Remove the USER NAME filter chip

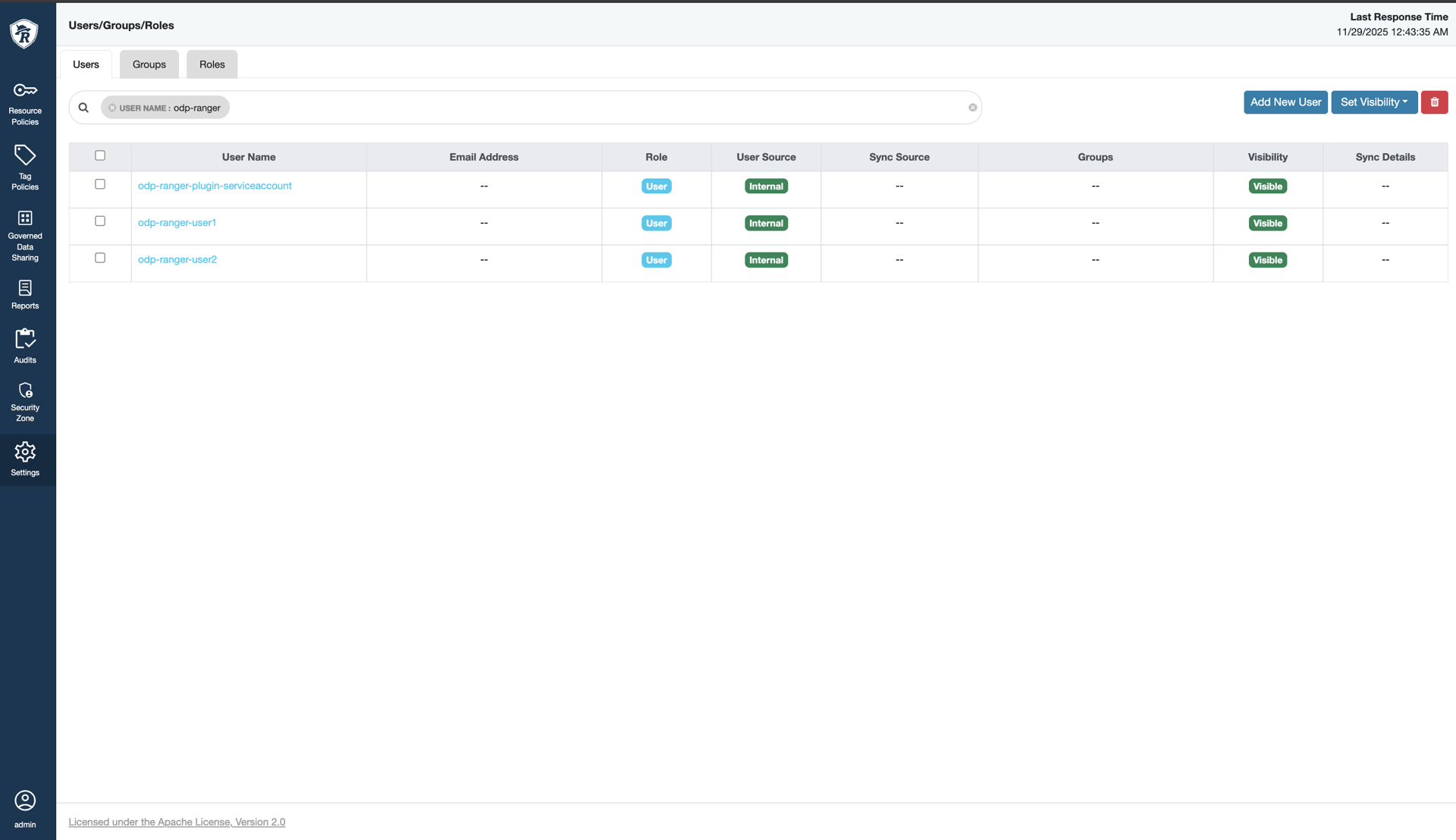point(112,108)
